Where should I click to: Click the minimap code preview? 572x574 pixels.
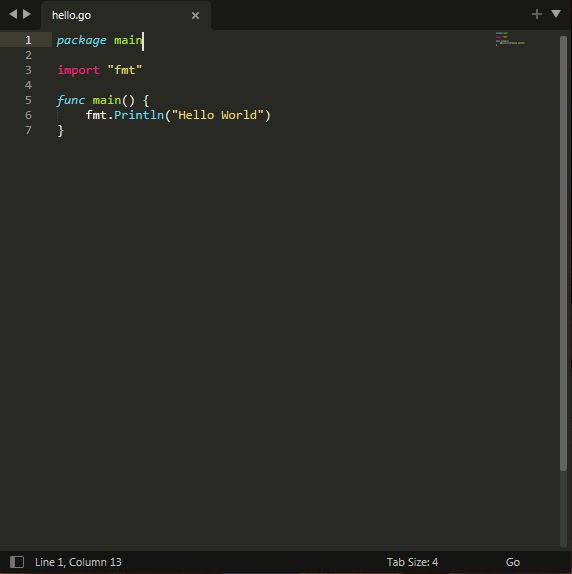click(510, 38)
